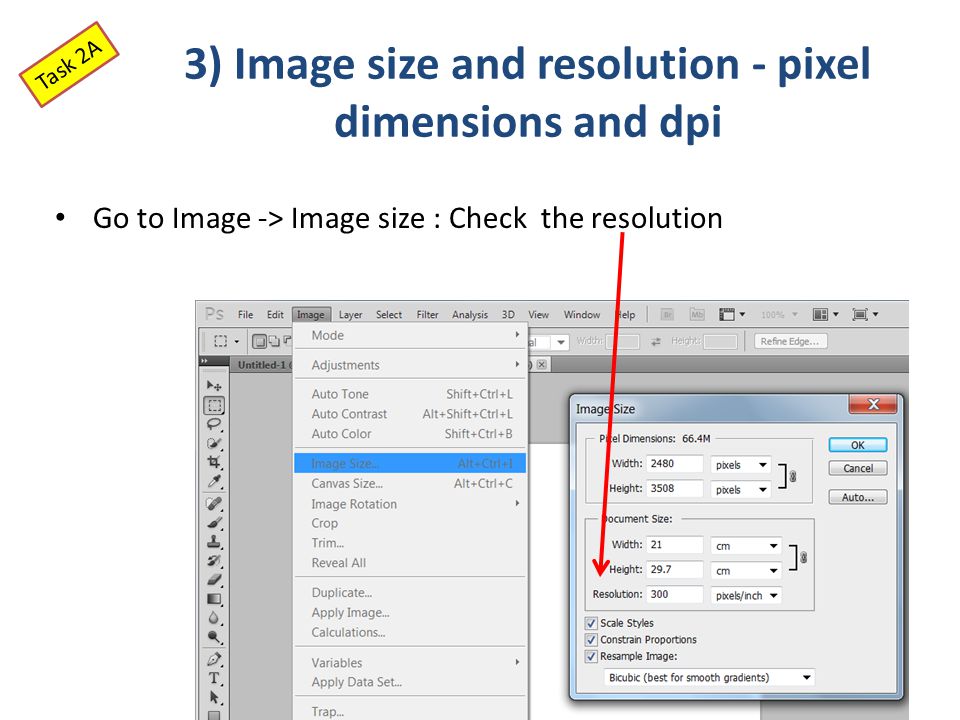Select the Gradient tool
The width and height of the screenshot is (960, 720).
214,599
